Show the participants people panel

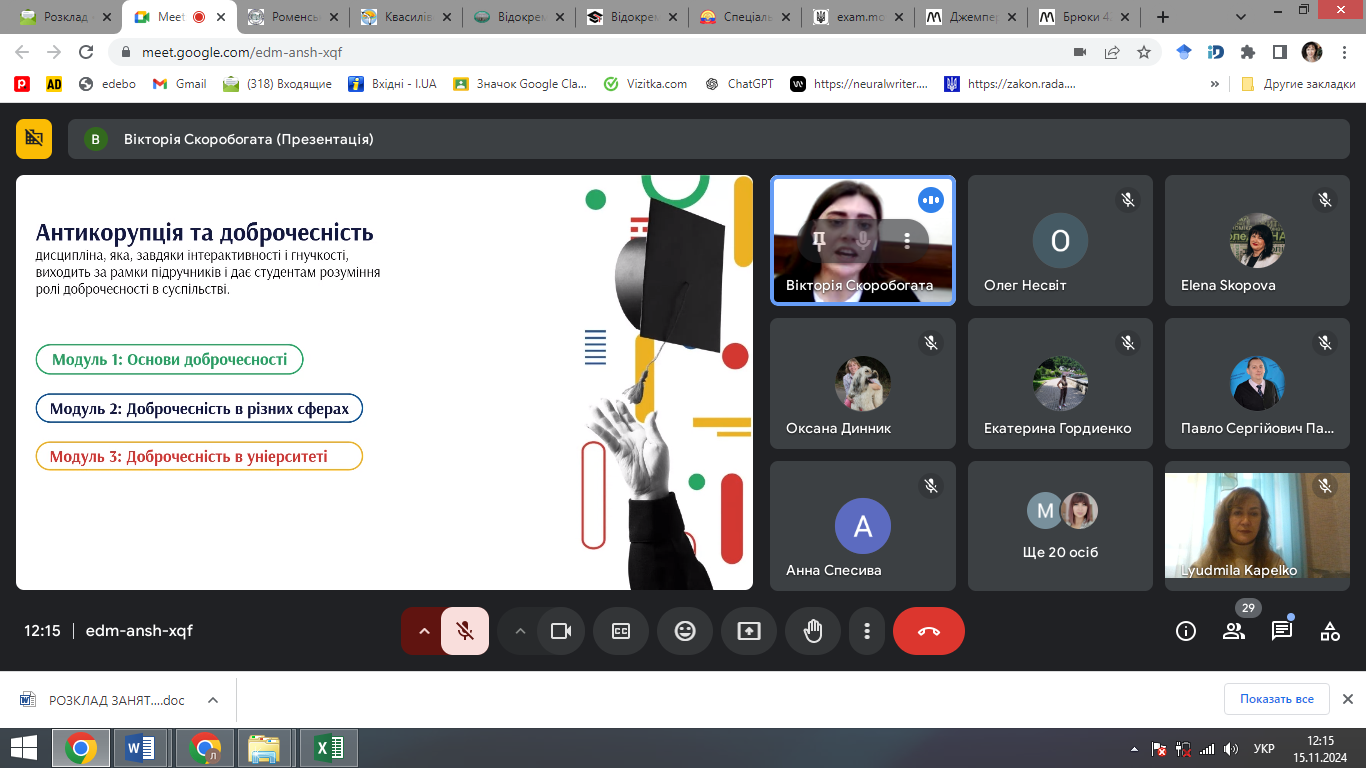coord(1234,631)
